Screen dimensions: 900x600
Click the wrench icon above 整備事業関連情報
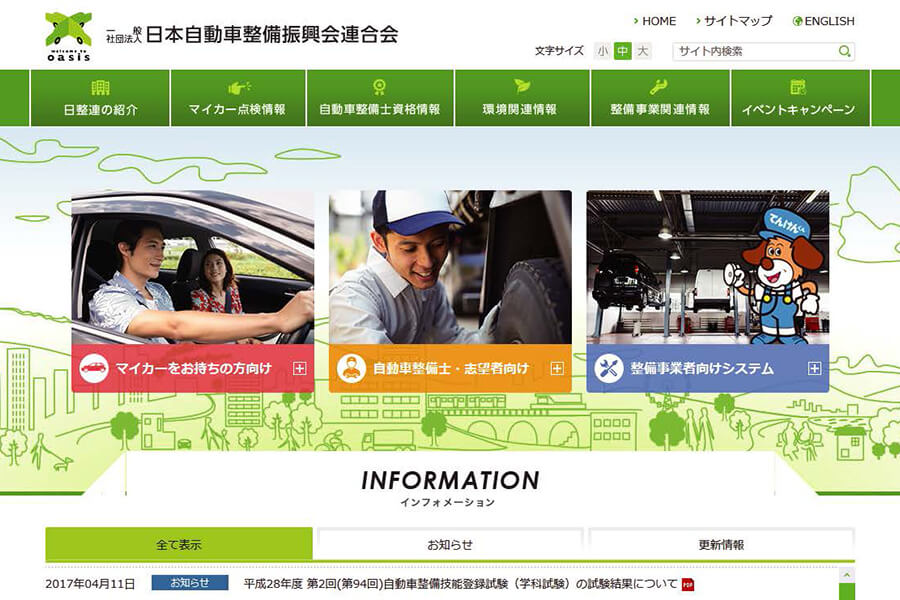point(658,87)
